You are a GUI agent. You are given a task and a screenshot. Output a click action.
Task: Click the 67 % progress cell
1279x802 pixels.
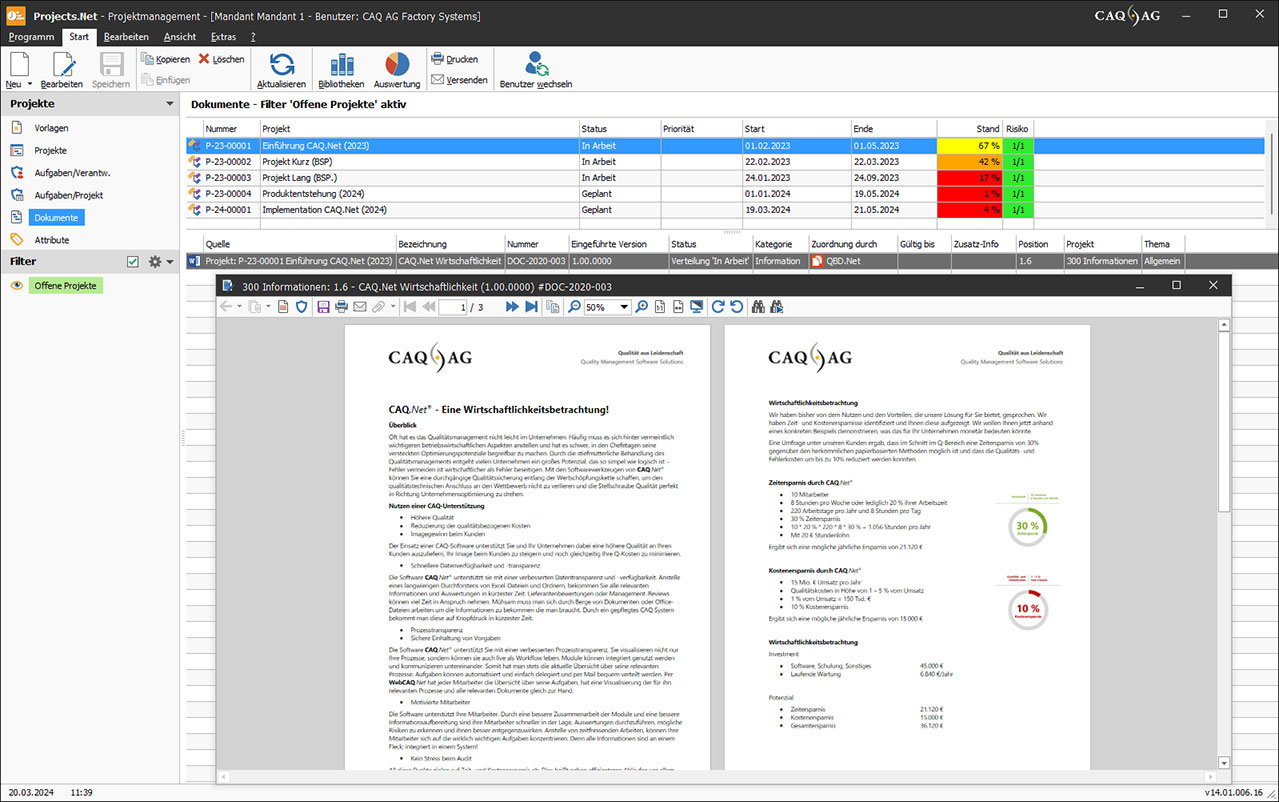(969, 146)
